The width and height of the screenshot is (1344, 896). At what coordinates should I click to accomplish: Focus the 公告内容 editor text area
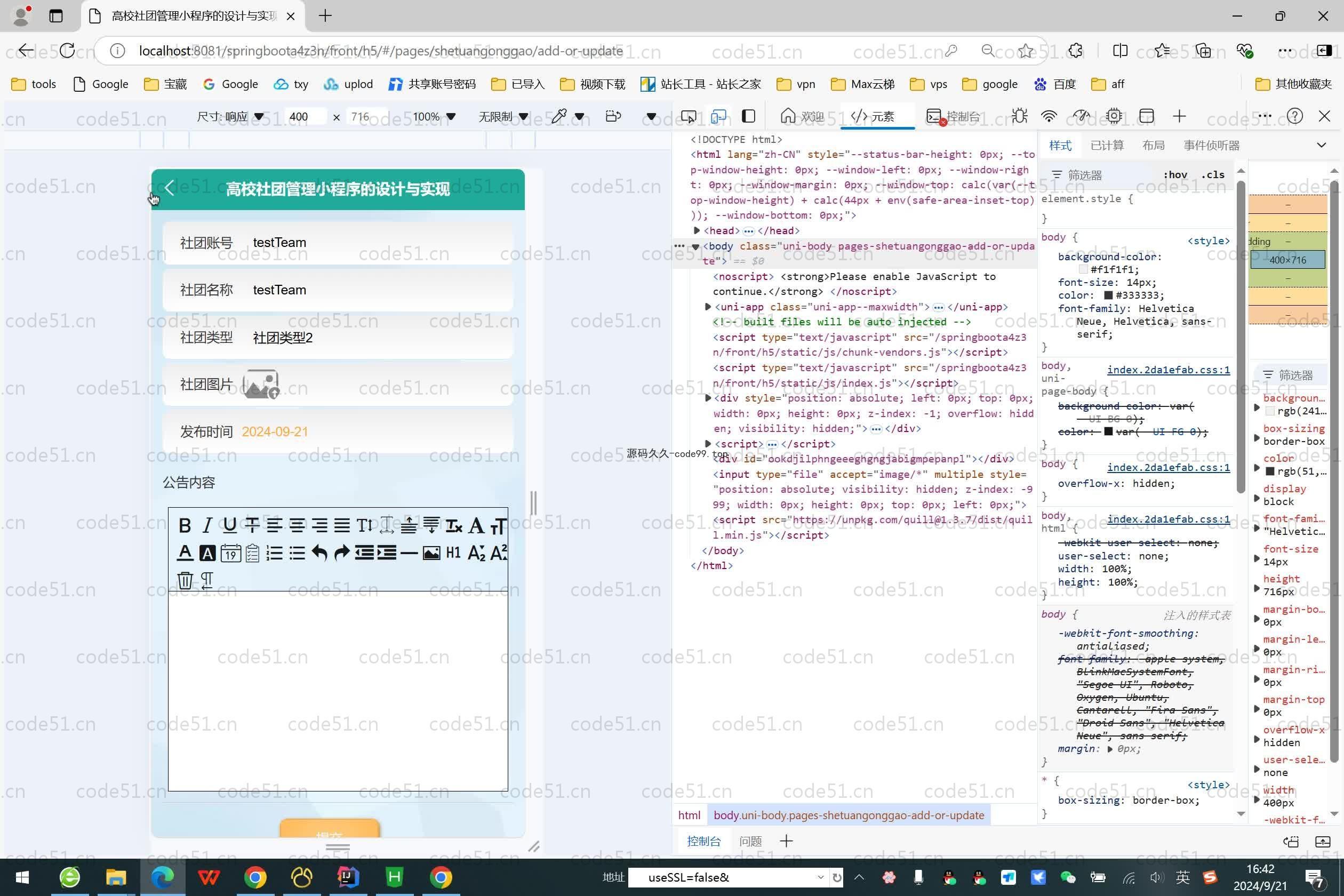tap(338, 691)
